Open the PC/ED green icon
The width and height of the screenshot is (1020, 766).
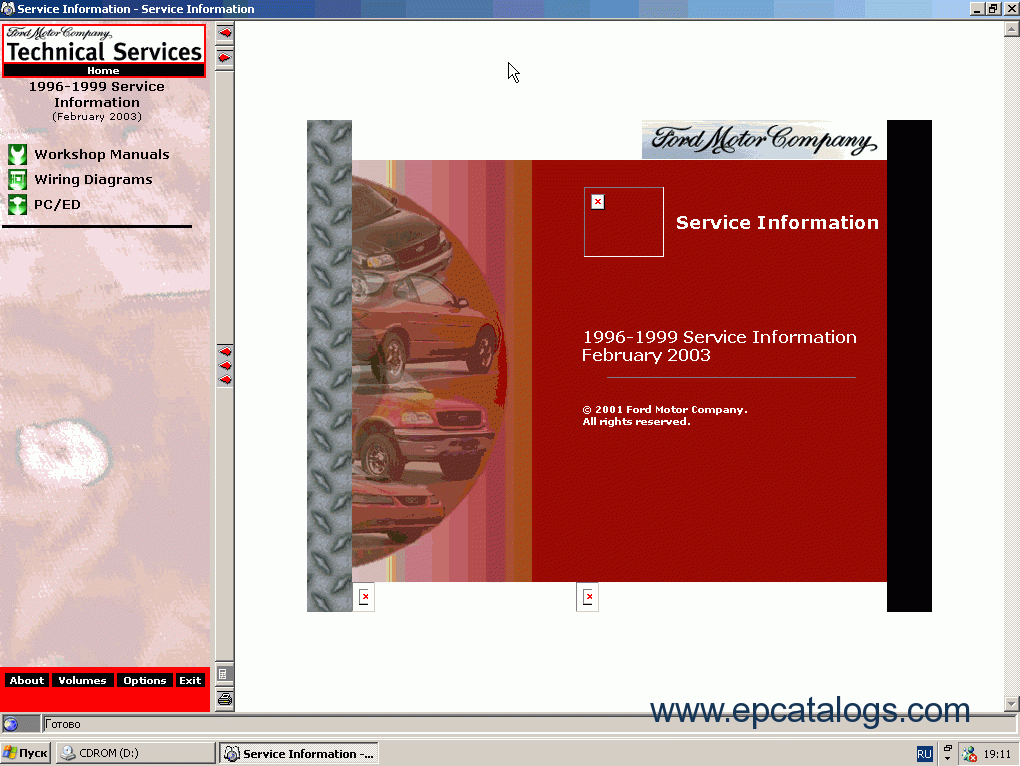pos(18,204)
